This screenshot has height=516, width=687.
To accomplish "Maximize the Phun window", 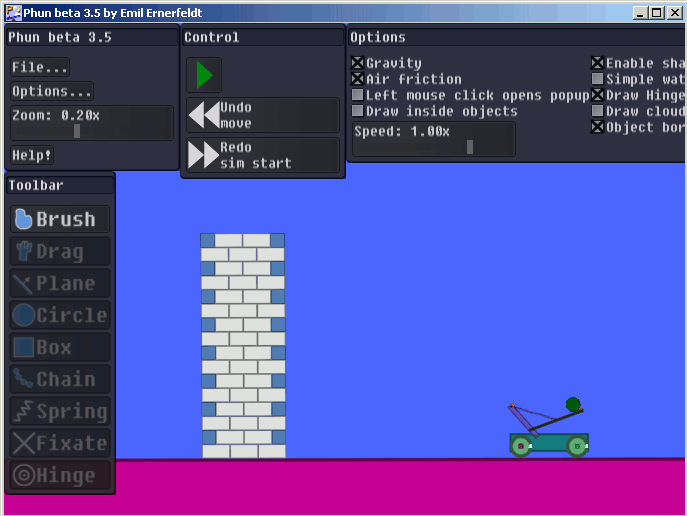I will tap(657, 13).
